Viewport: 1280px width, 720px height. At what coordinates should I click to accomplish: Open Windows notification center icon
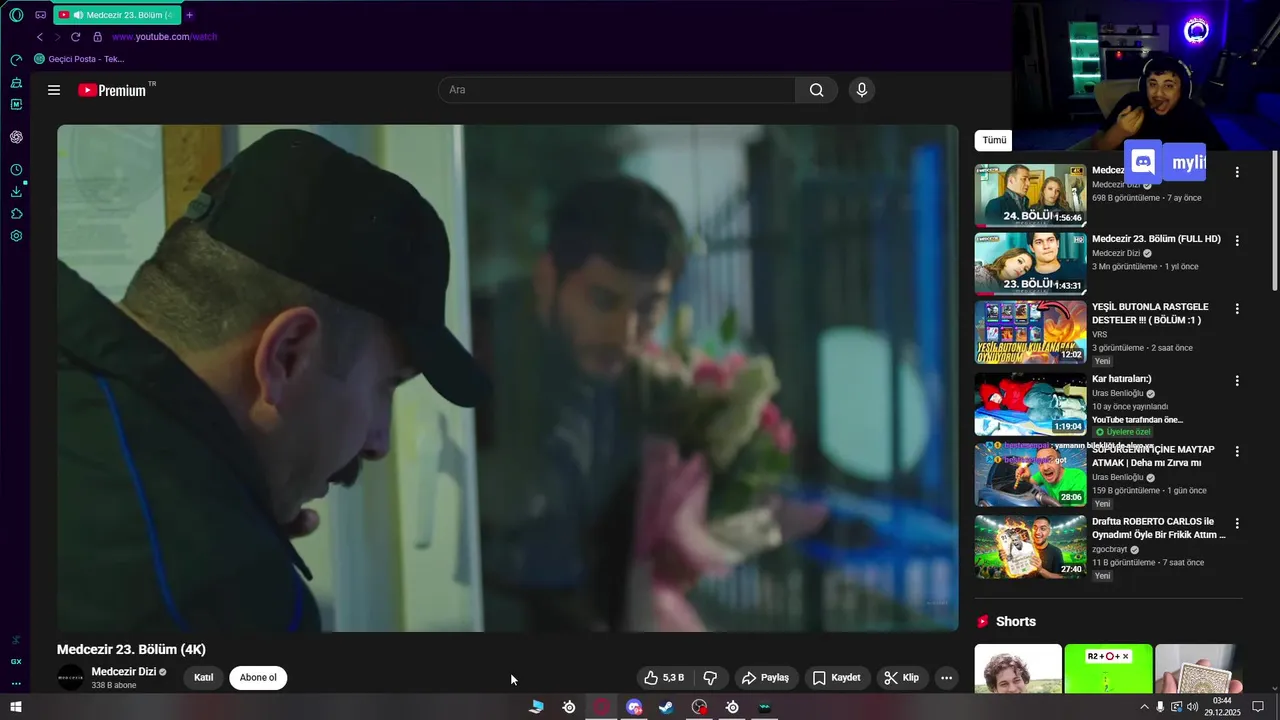pos(1258,707)
